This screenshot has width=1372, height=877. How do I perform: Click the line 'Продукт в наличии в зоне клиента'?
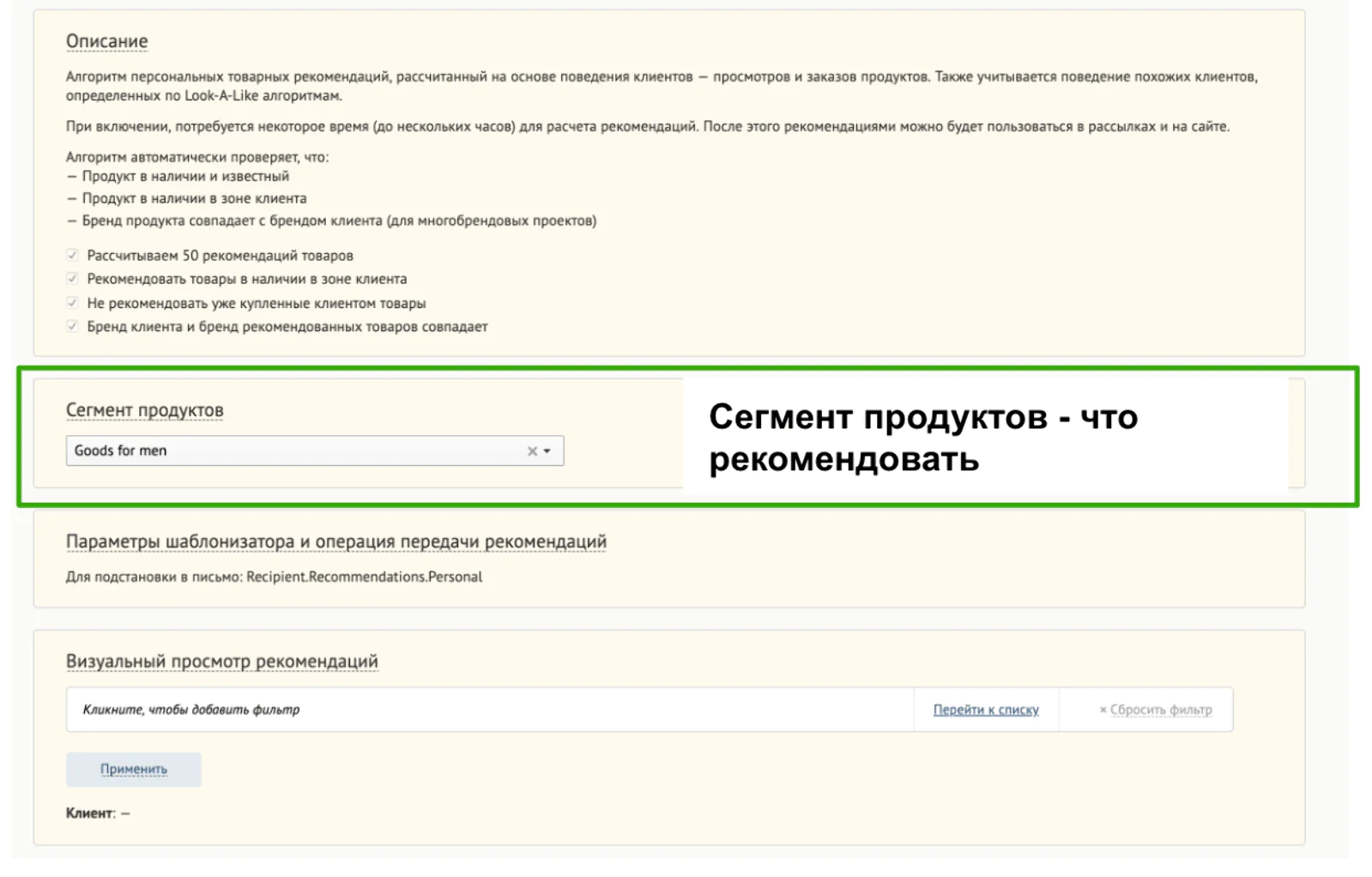click(x=186, y=198)
